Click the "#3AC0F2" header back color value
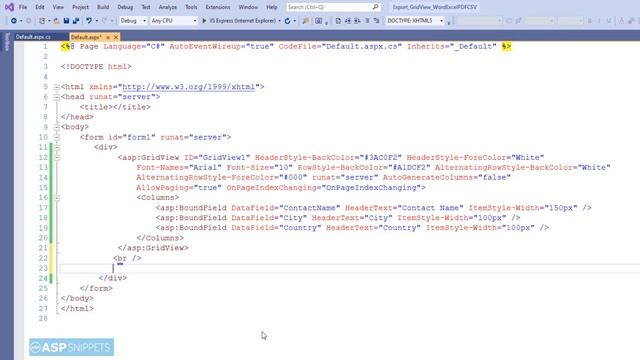The width and height of the screenshot is (640, 360). click(x=381, y=158)
